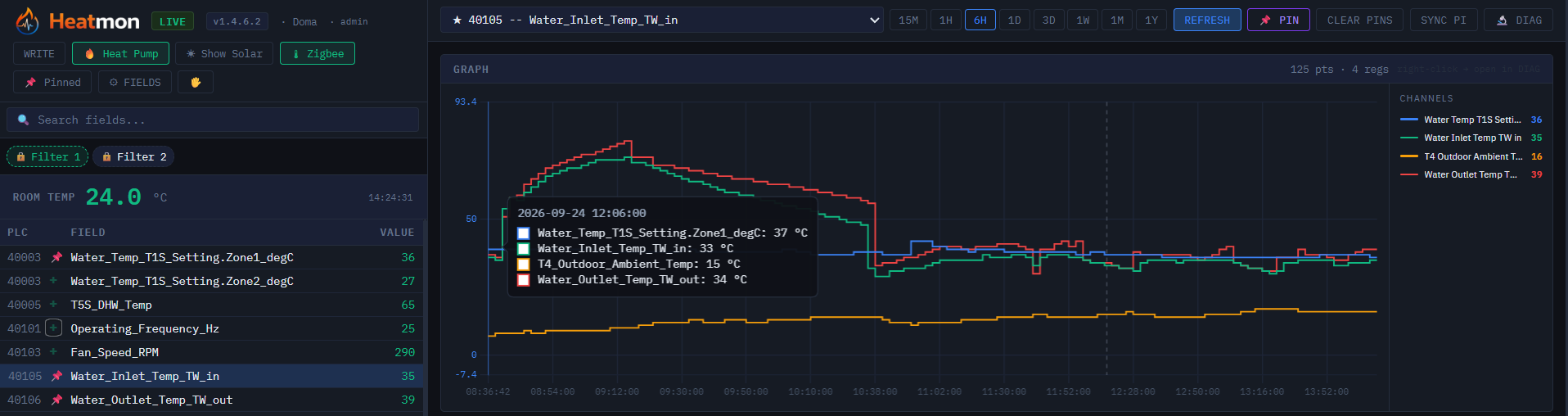The width and height of the screenshot is (1568, 416).
Task: Switch to Filter 2 tab
Action: (133, 156)
